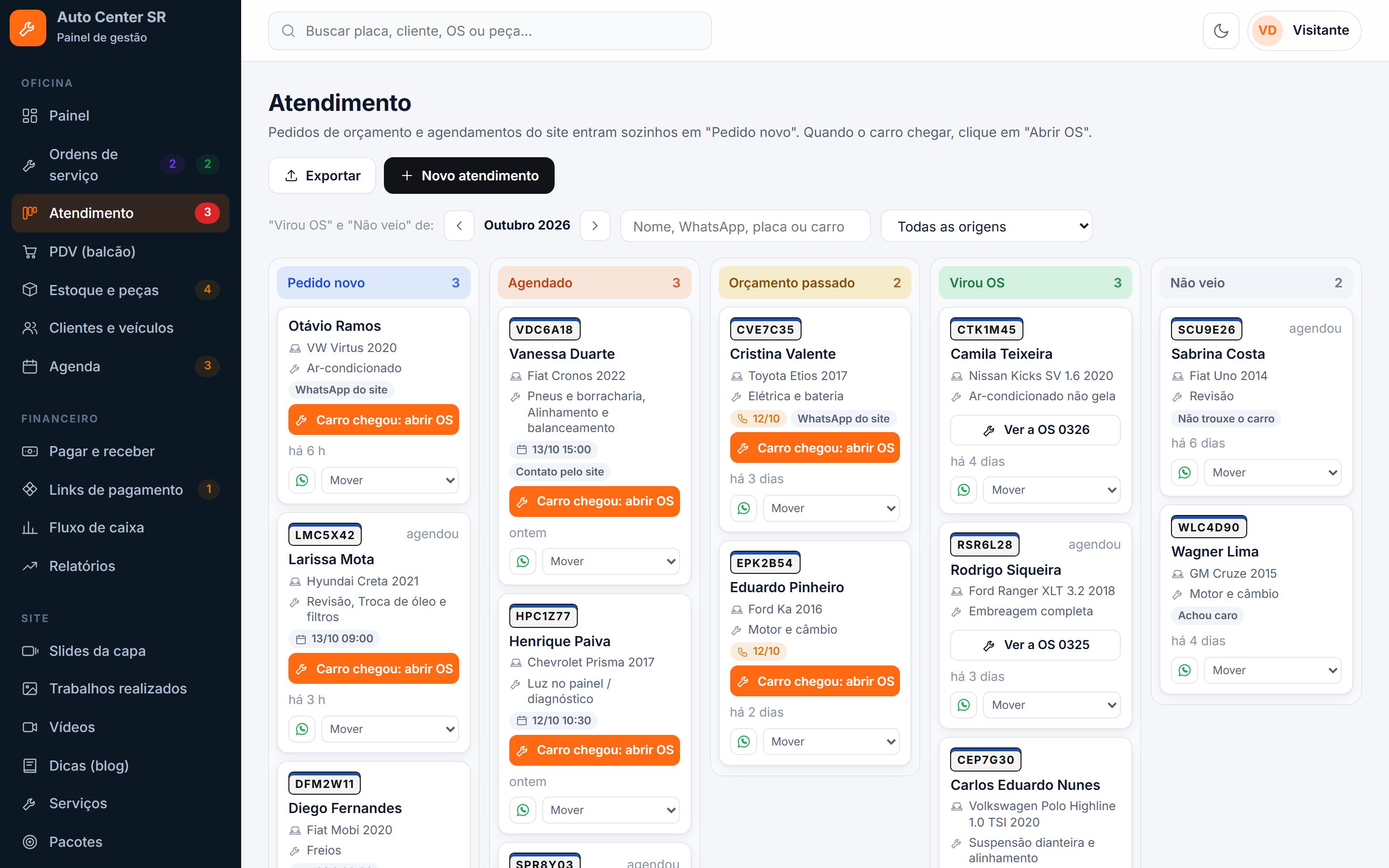Click Carro chegou: abrir OS for Henrique Paiva

coord(594,750)
